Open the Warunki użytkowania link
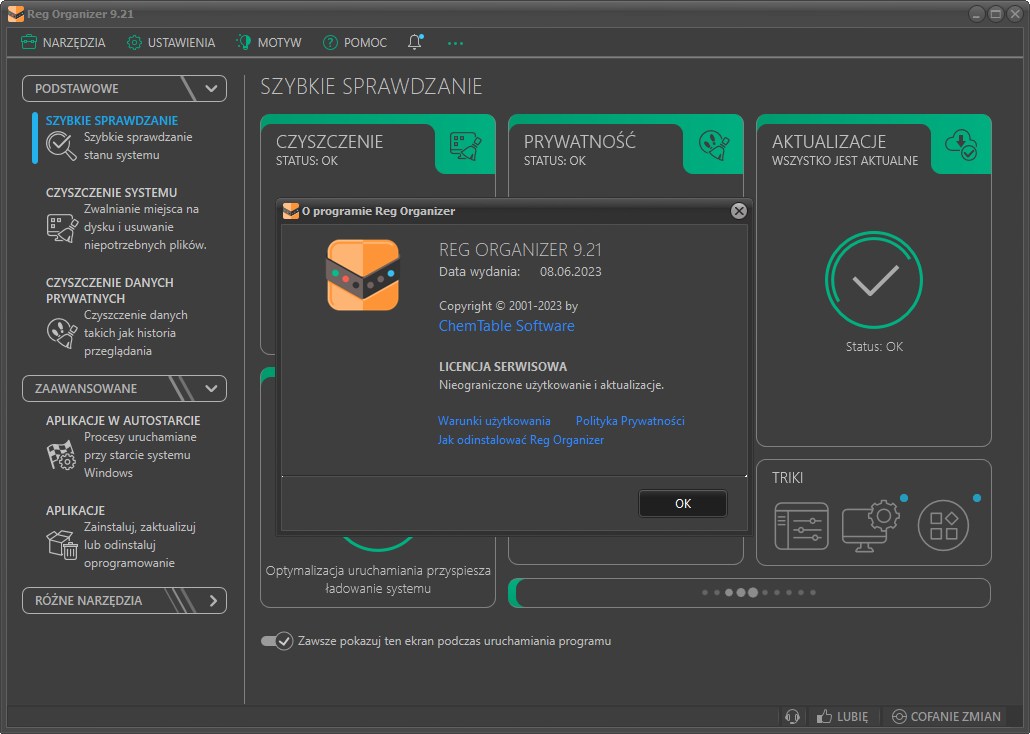This screenshot has width=1030, height=734. click(x=494, y=421)
